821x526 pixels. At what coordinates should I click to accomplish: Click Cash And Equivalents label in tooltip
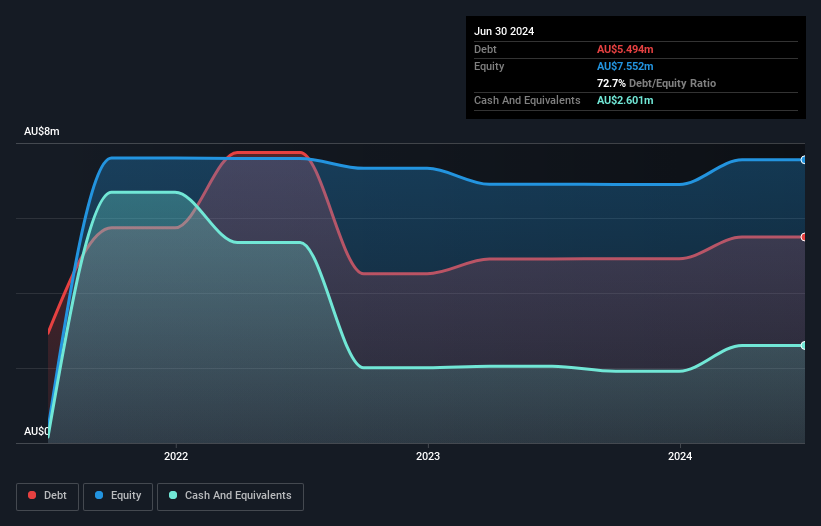527,100
